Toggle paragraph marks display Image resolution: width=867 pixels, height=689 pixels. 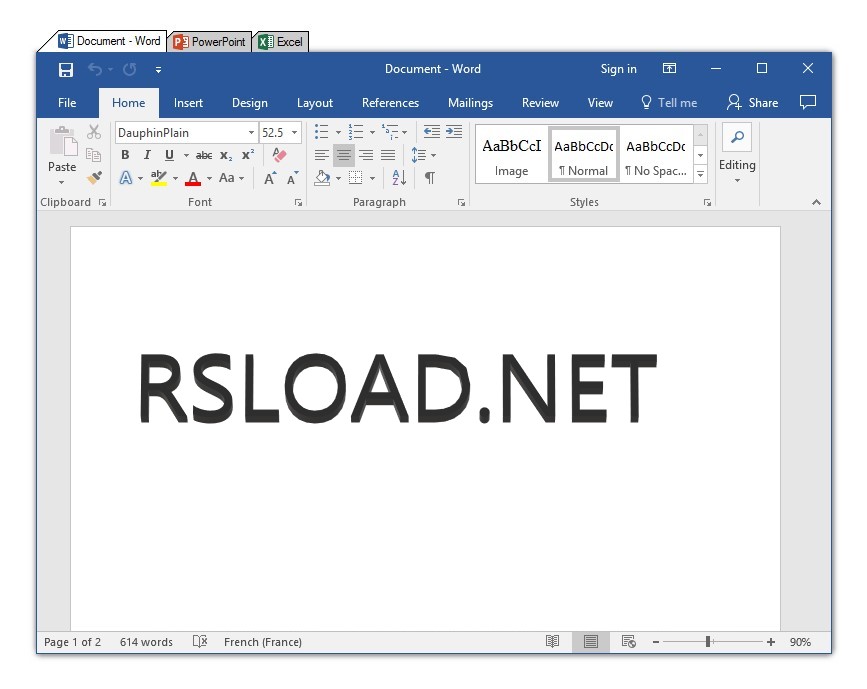click(430, 178)
